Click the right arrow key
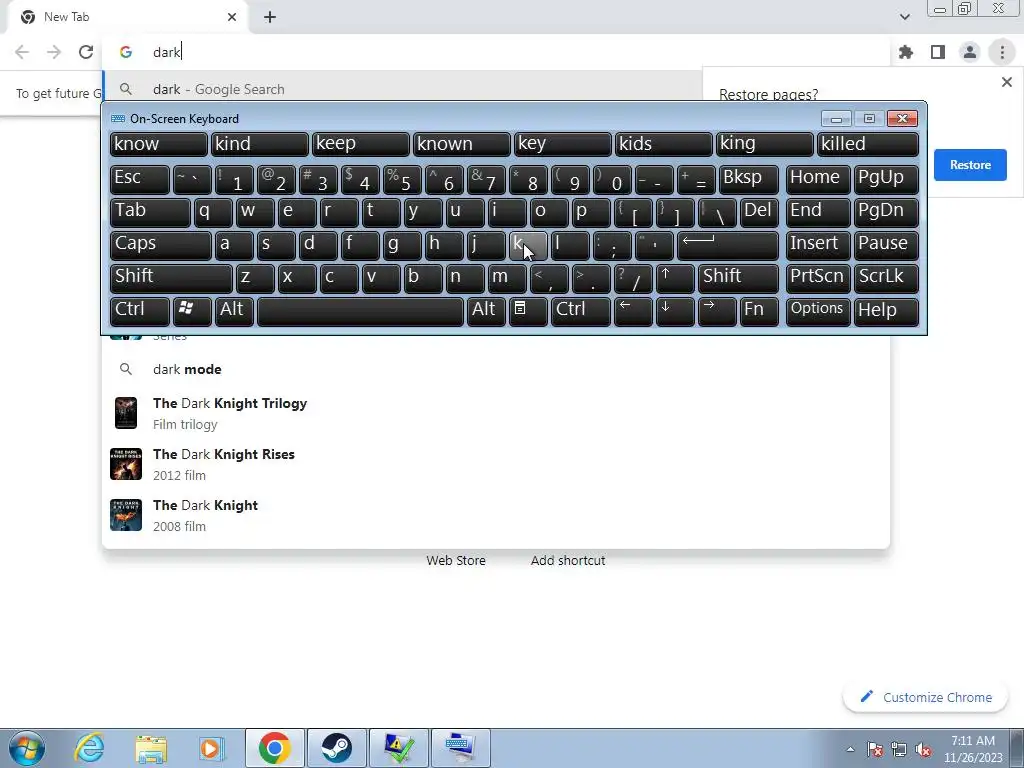Image resolution: width=1024 pixels, height=768 pixels. (716, 312)
